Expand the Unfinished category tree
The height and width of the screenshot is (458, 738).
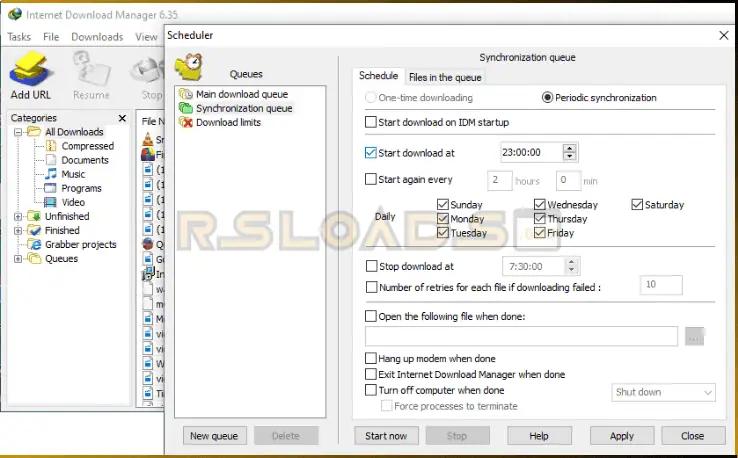(x=18, y=216)
